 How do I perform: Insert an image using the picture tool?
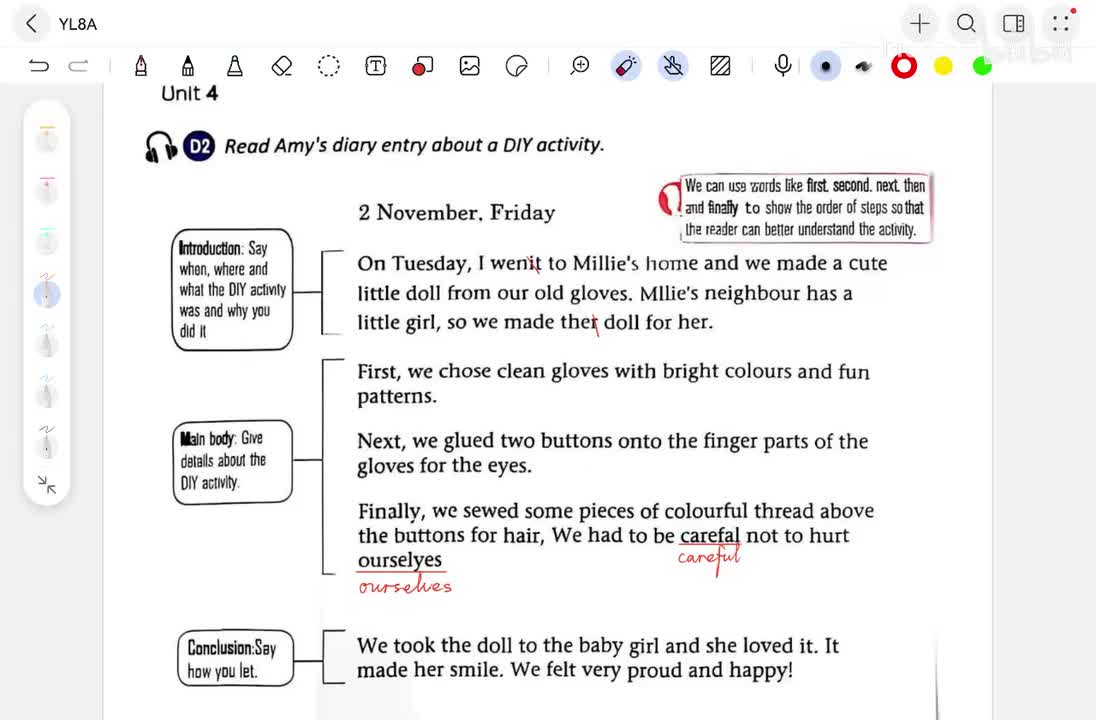470,66
